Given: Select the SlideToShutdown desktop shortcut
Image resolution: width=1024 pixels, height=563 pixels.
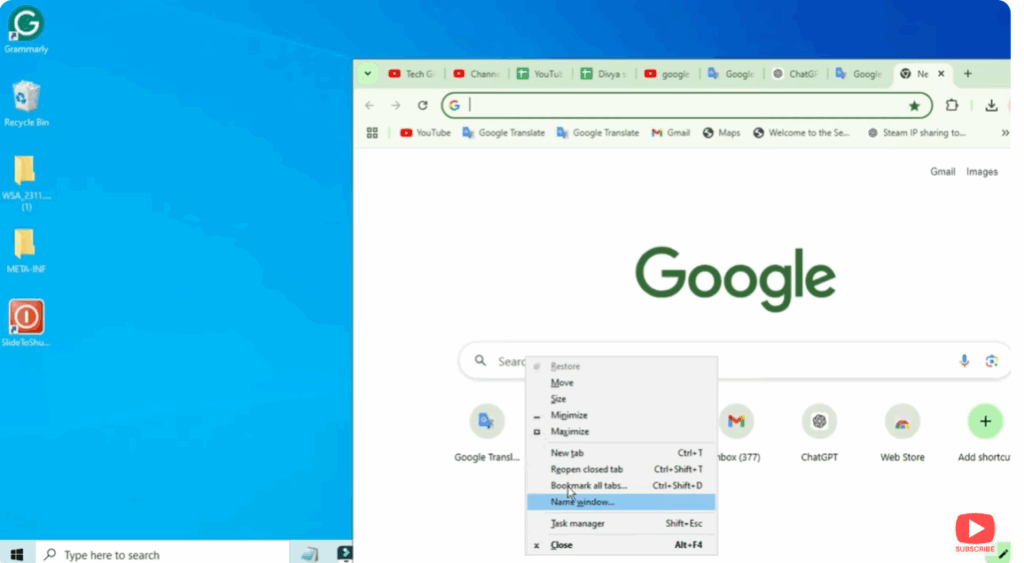Looking at the screenshot, I should pyautogui.click(x=26, y=323).
